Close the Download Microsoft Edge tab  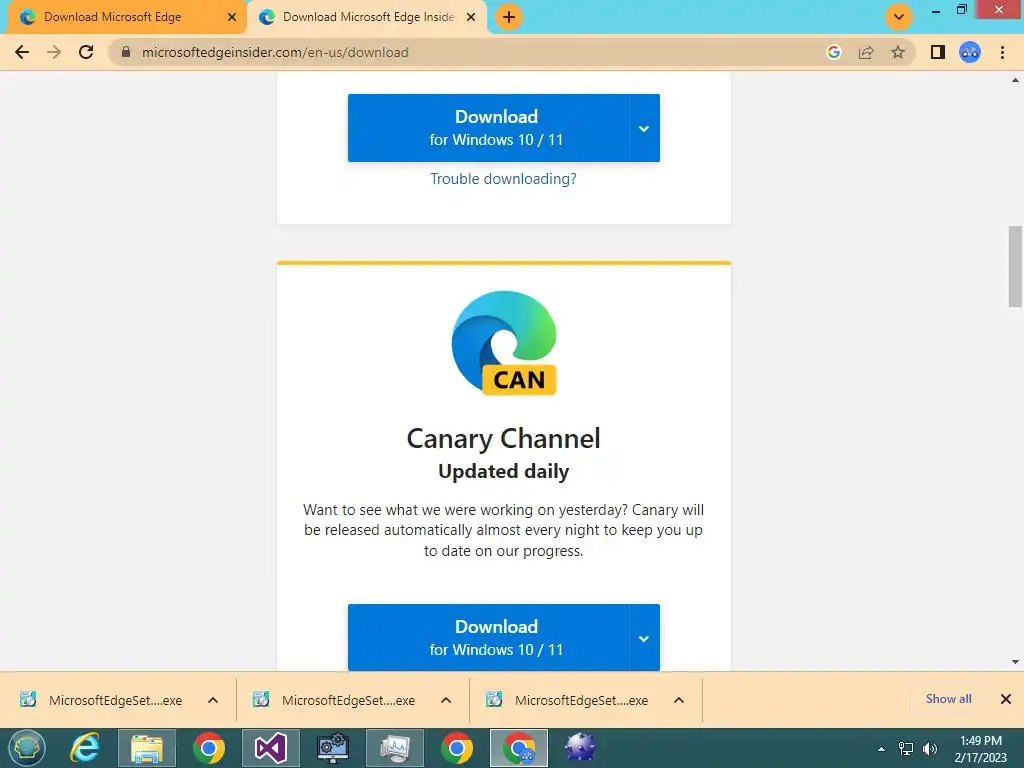[x=232, y=17]
